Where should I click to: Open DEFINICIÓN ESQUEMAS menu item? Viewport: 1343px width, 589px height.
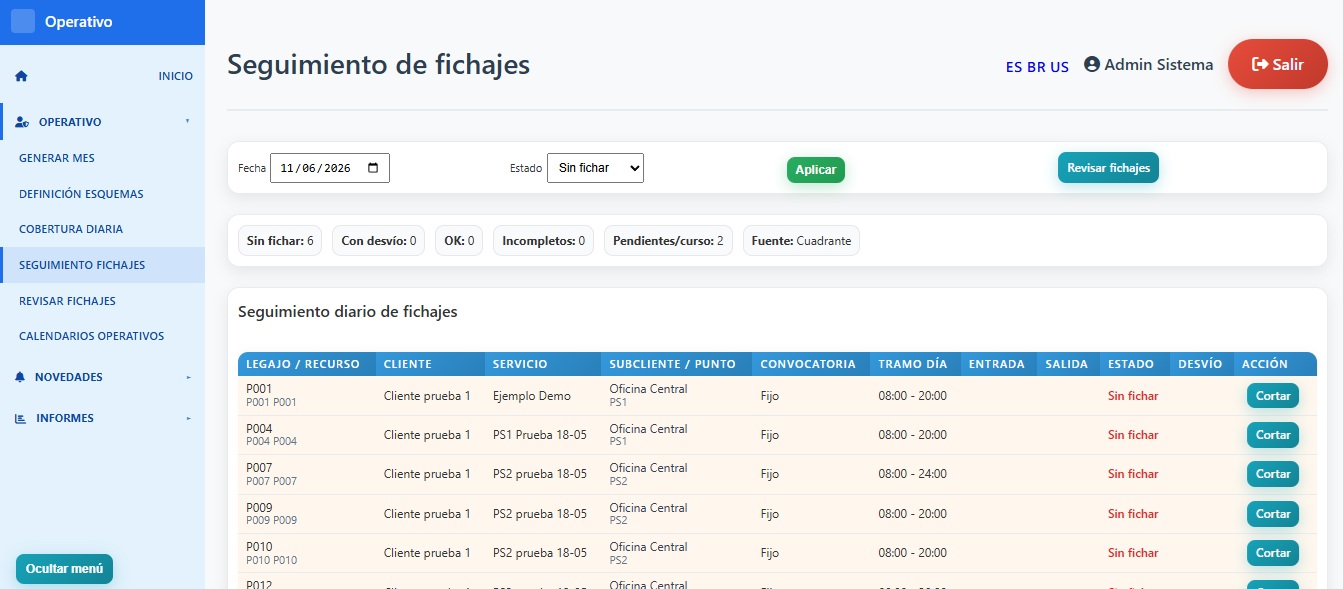tap(102, 194)
